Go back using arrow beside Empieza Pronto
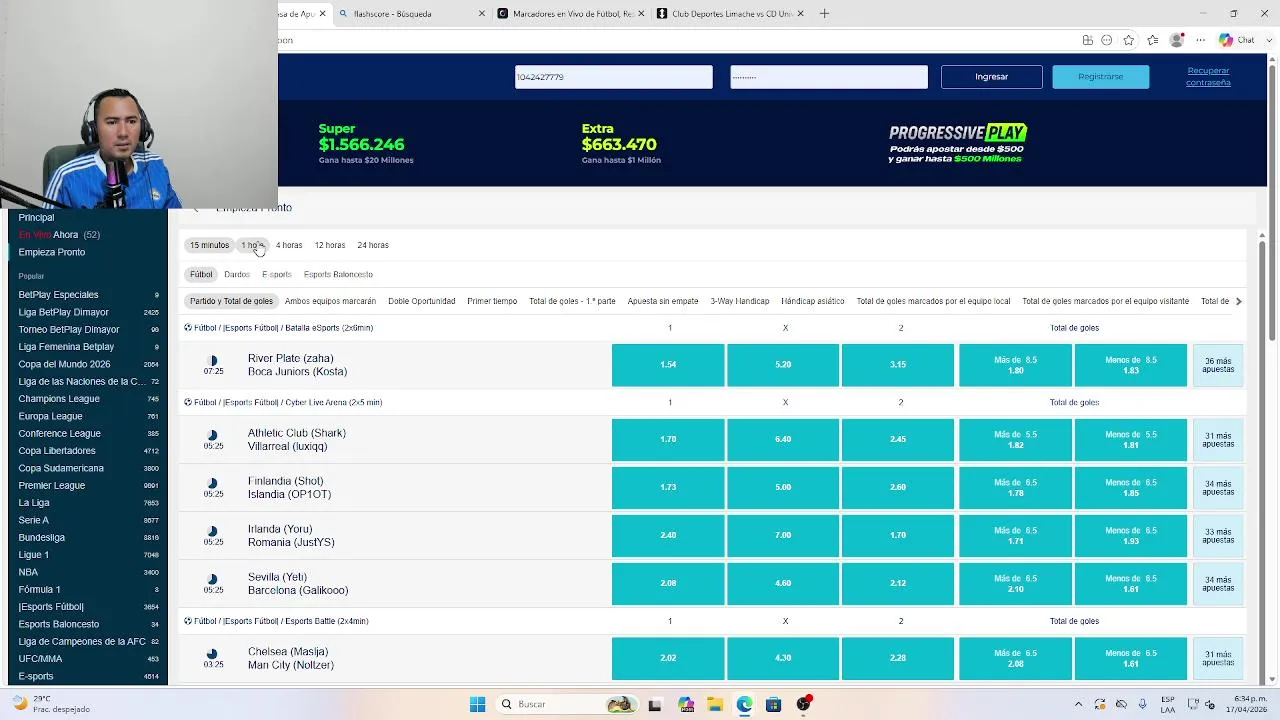 click(x=197, y=208)
